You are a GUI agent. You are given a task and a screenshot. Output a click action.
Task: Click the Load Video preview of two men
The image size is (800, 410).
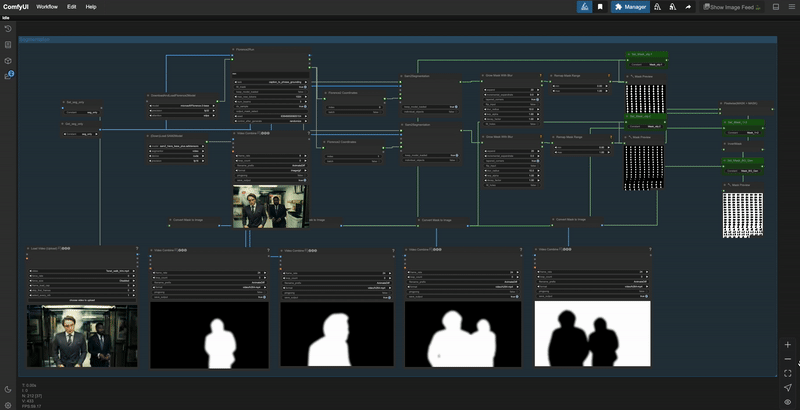[x=82, y=336]
